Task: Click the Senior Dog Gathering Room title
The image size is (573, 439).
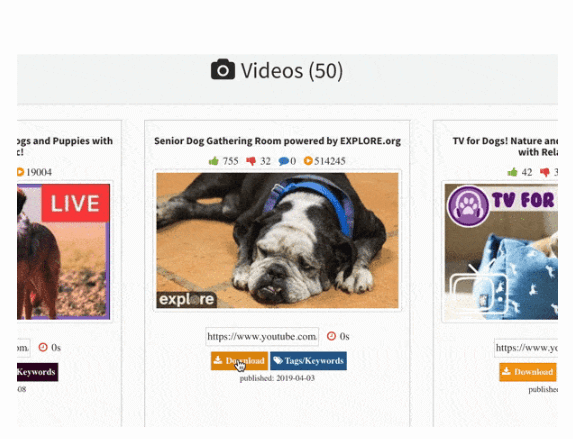Action: pos(277,141)
